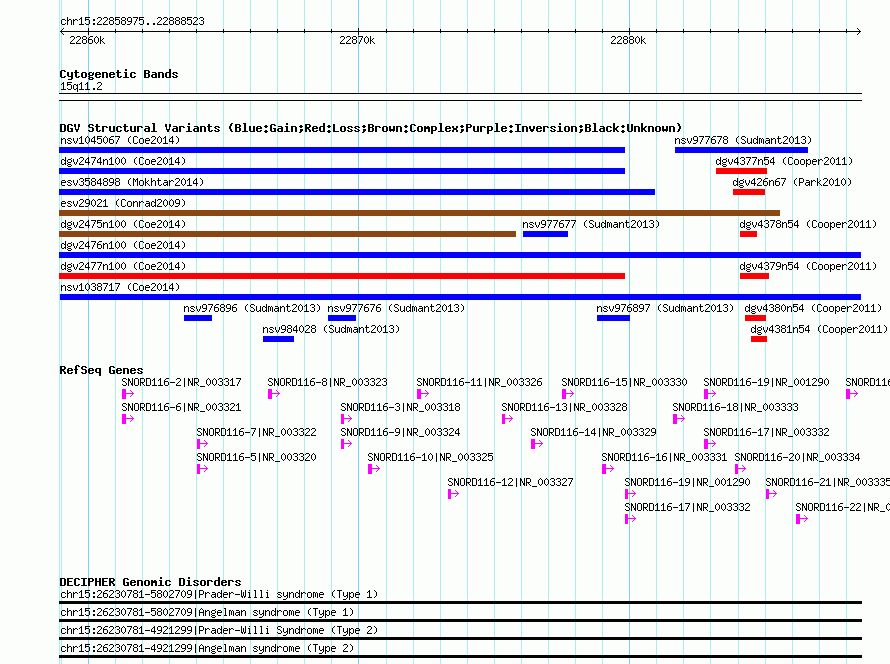
Task: Click the left arrowhead of the coordinate ruler
Action: tap(62, 31)
